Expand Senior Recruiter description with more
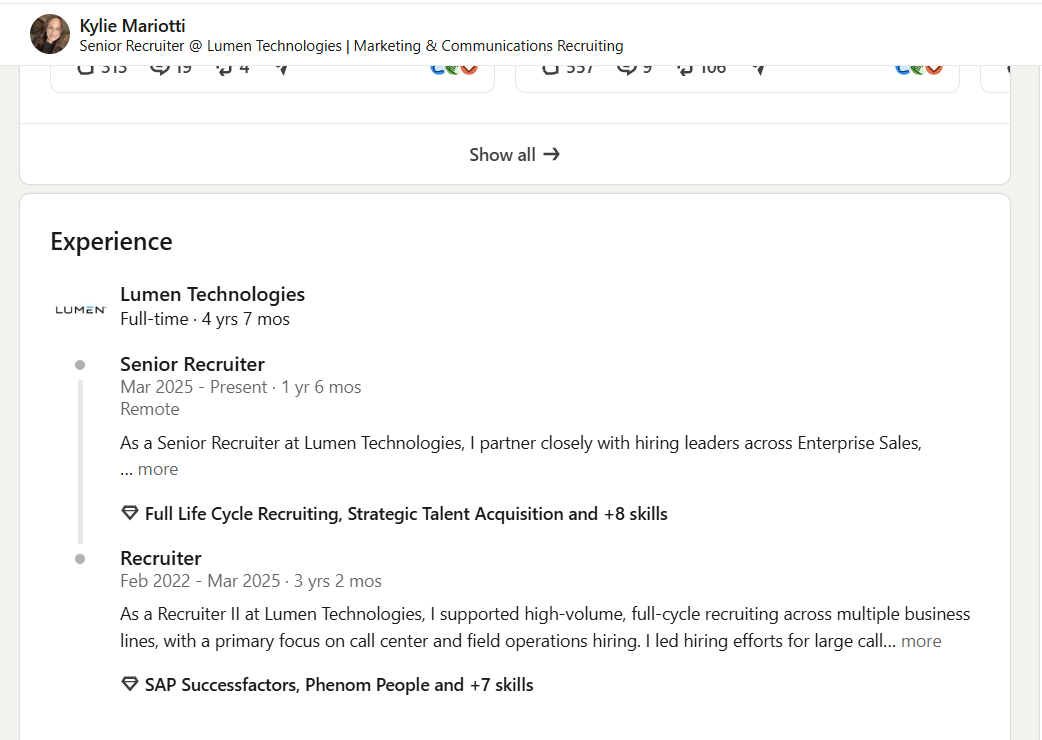The width and height of the screenshot is (1042, 740). tap(157, 469)
